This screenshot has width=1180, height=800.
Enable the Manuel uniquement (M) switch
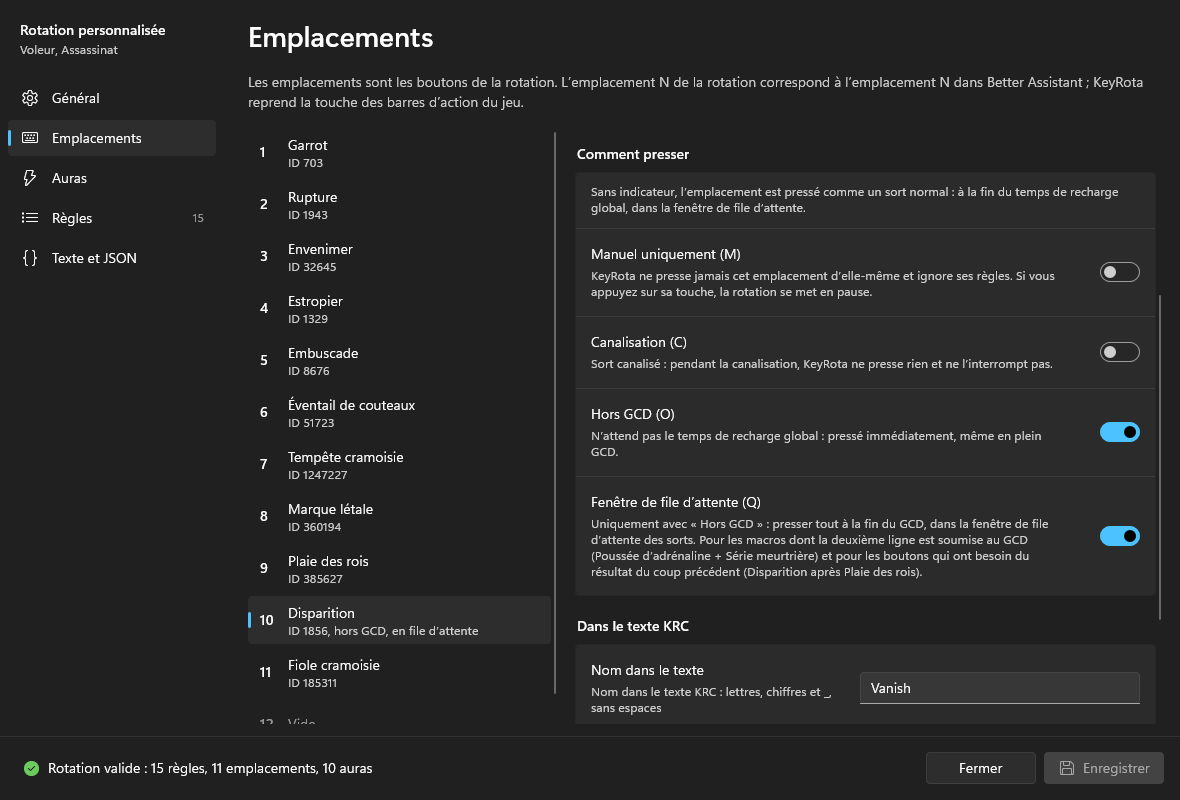coord(1119,272)
